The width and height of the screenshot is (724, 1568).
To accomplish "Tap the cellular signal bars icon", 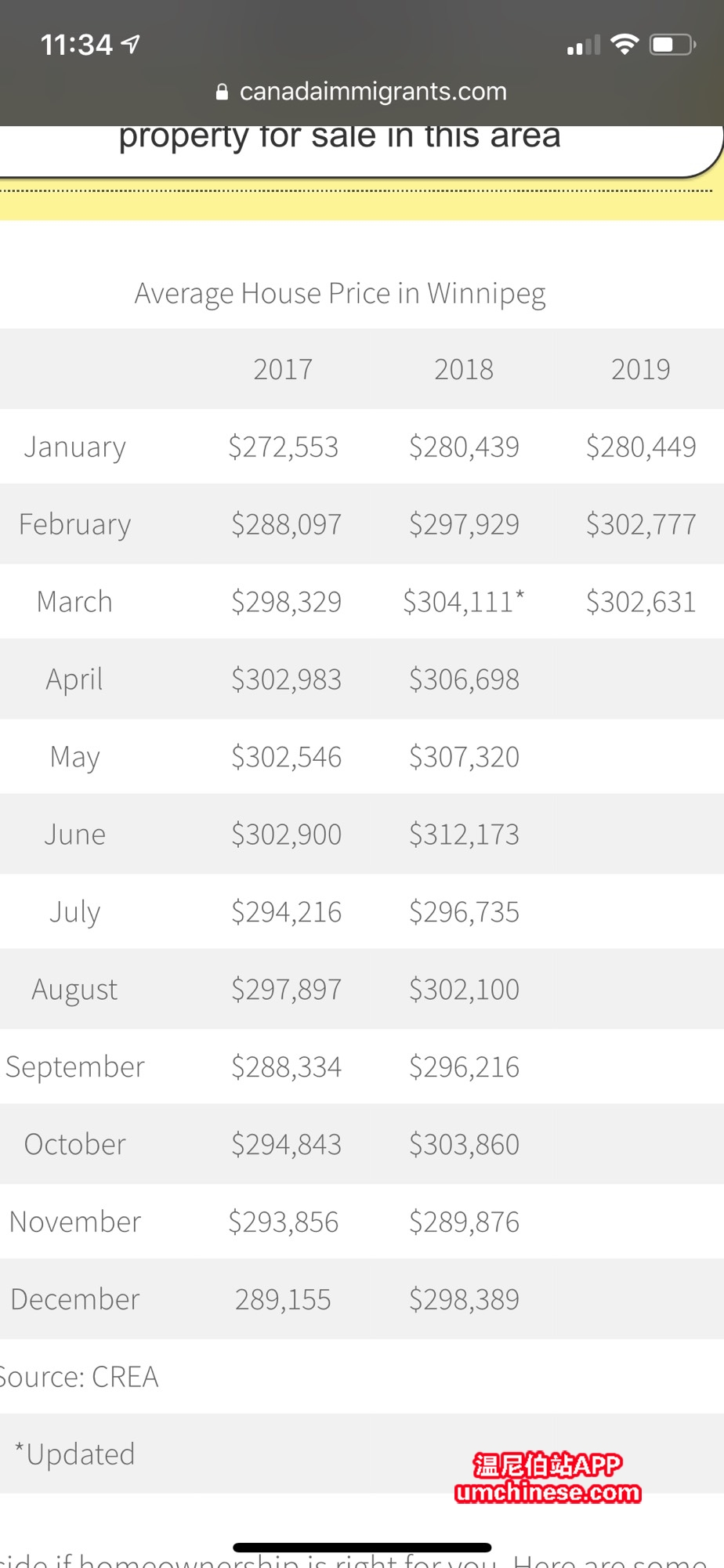I will point(583,45).
